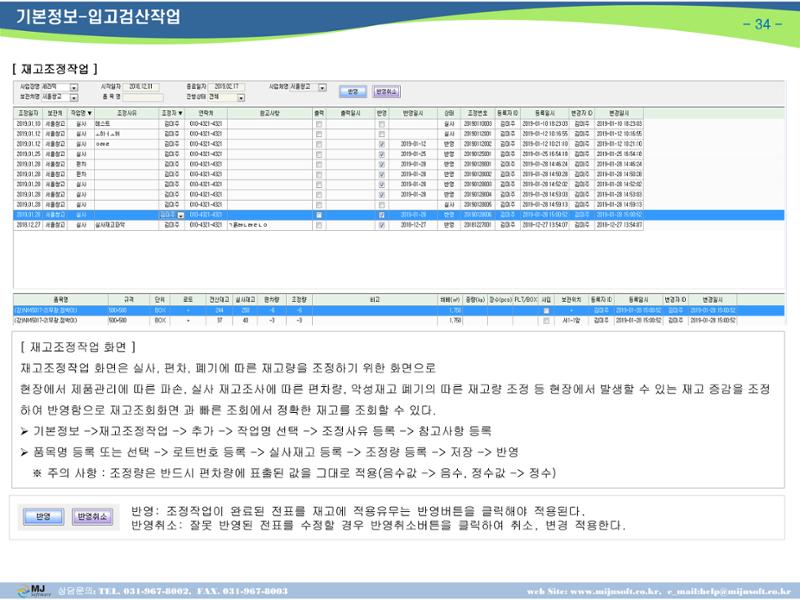Image resolution: width=800 pixels, height=600 pixels.
Task: Toggle the checkbox in the highlighted item row
Action: point(546,311)
